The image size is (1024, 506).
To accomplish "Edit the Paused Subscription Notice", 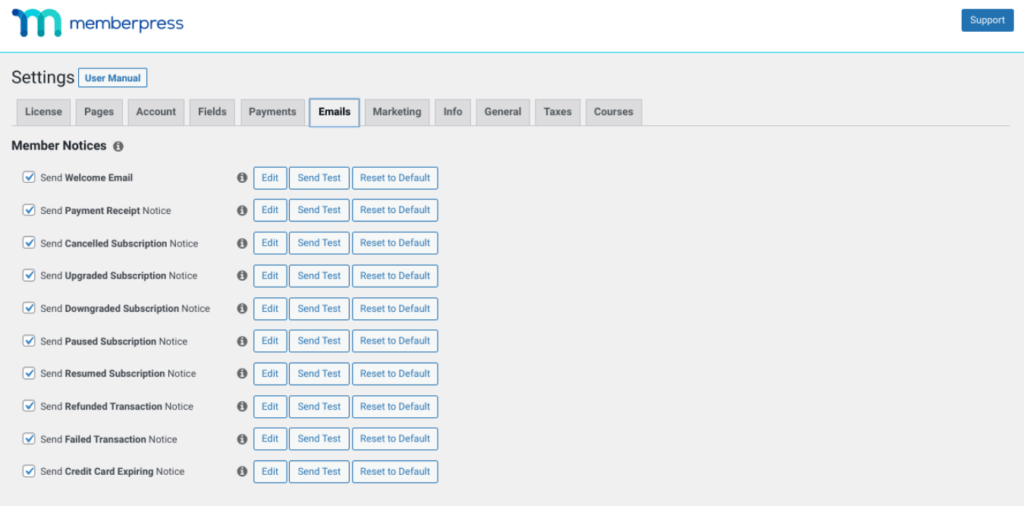I will [270, 341].
